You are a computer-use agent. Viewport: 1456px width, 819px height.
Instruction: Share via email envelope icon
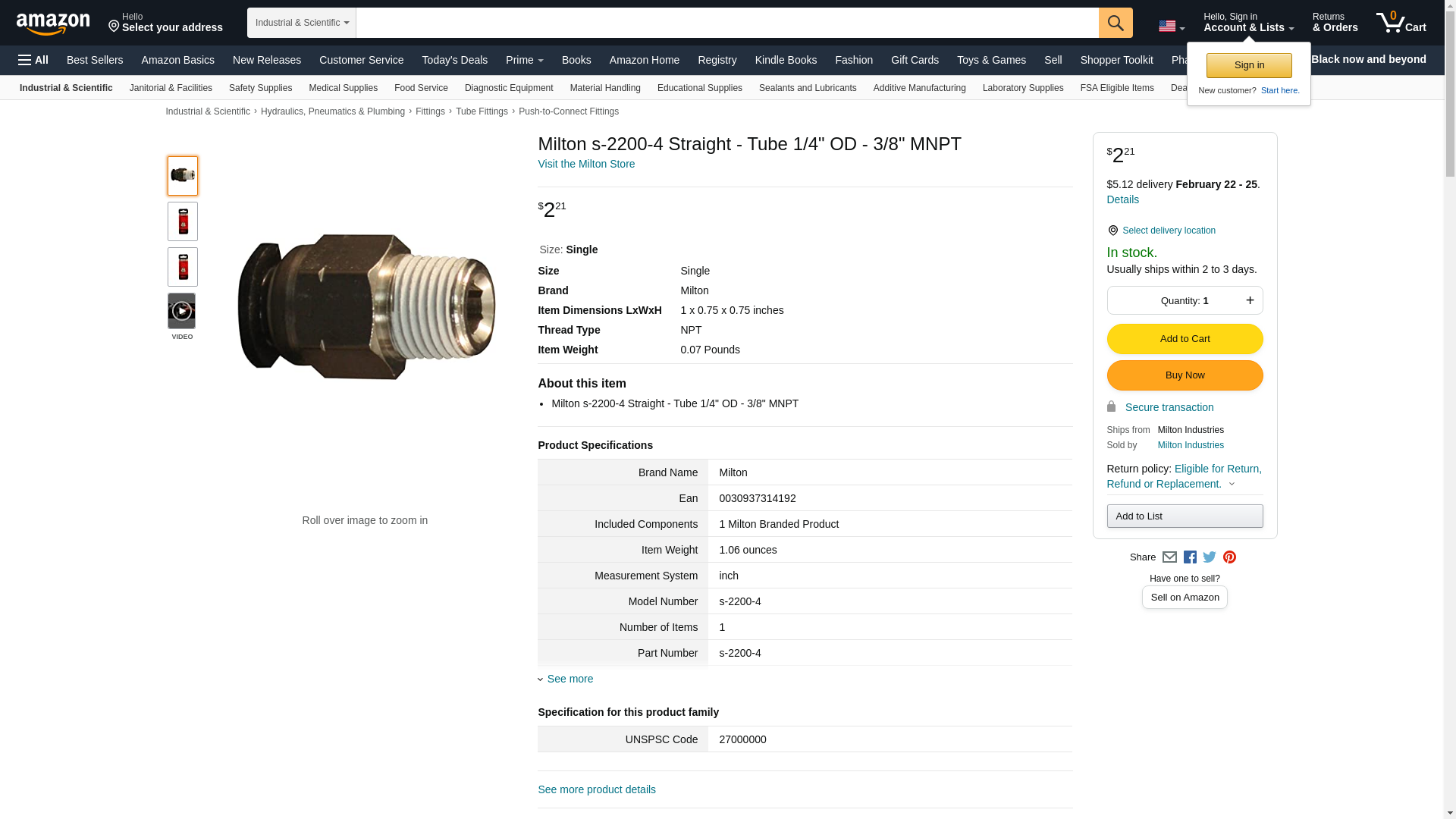click(x=1169, y=557)
